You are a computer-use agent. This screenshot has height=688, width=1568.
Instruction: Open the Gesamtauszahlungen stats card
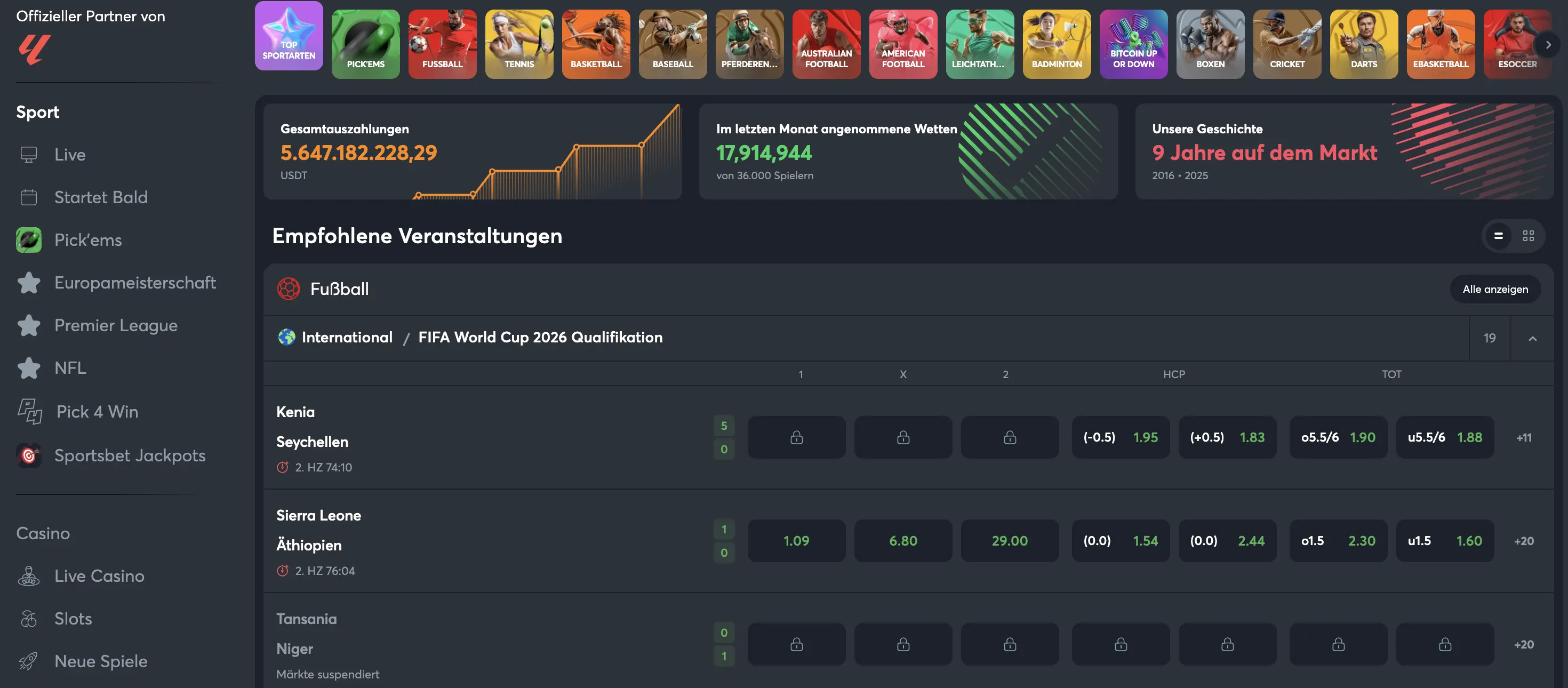tap(473, 151)
